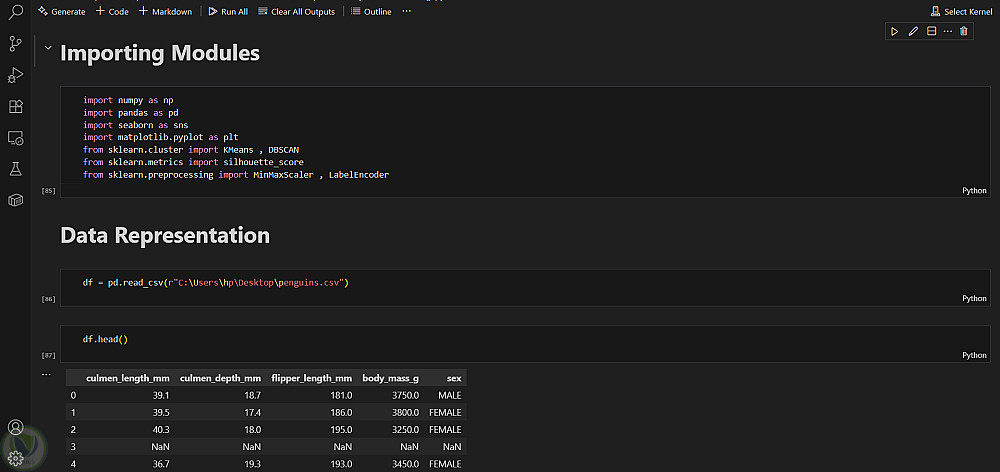Open the Accounts menu
This screenshot has height=472, width=1000.
tap(15, 429)
